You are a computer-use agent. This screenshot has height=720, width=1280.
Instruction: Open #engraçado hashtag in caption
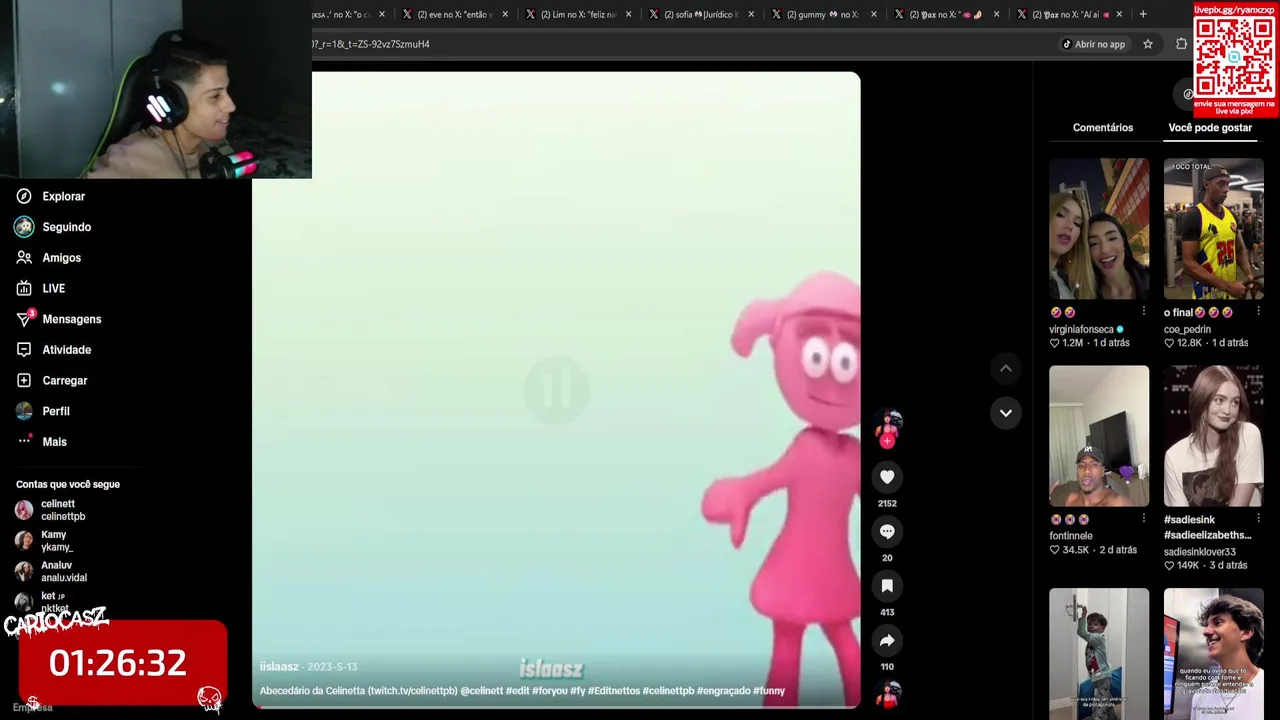pyautogui.click(x=724, y=691)
